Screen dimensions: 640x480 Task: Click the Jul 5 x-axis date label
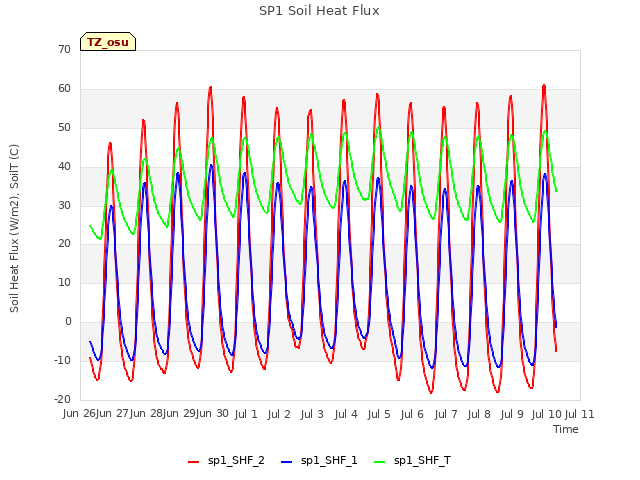coord(379,414)
